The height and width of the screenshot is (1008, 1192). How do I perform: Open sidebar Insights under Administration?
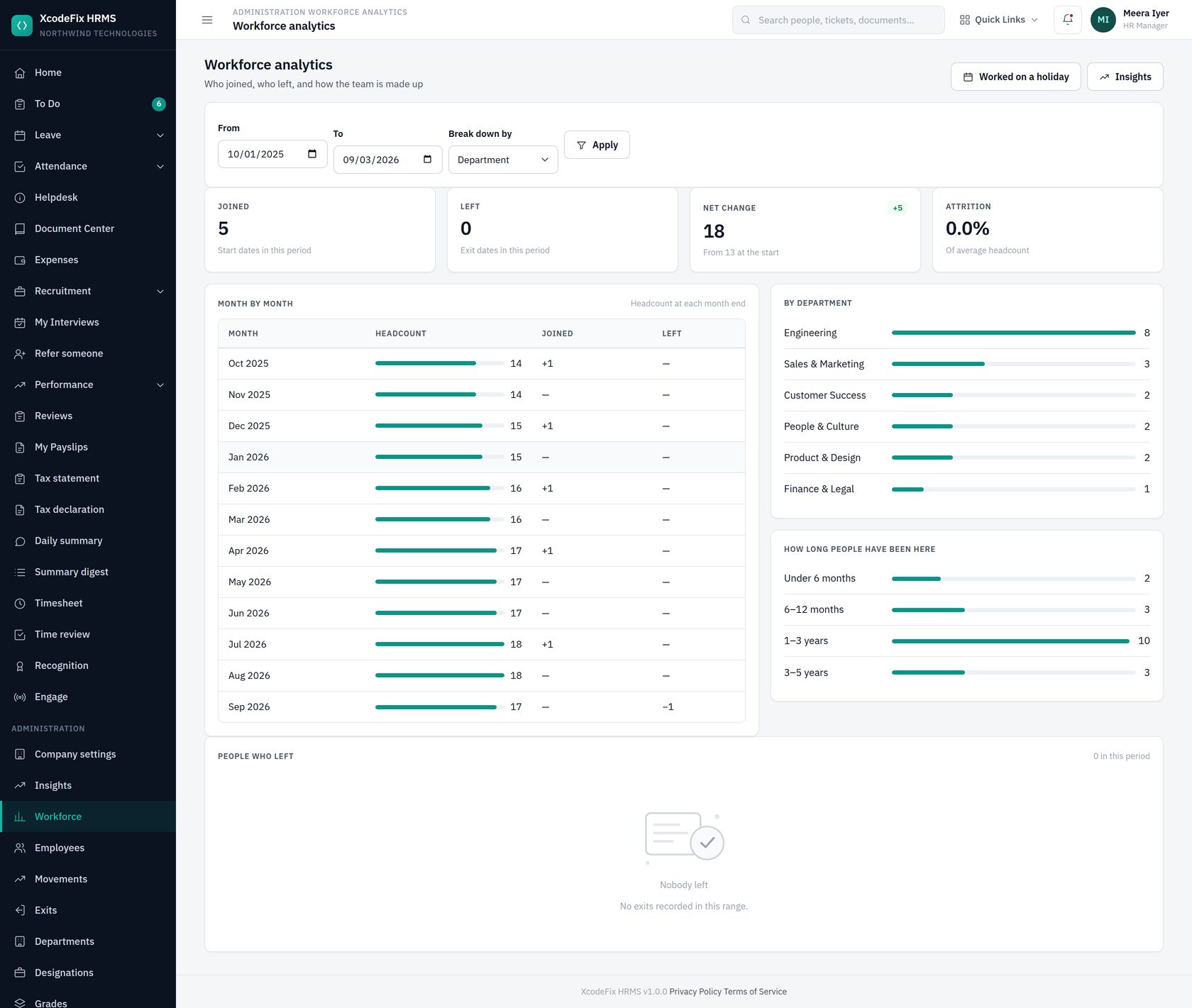tap(88, 785)
